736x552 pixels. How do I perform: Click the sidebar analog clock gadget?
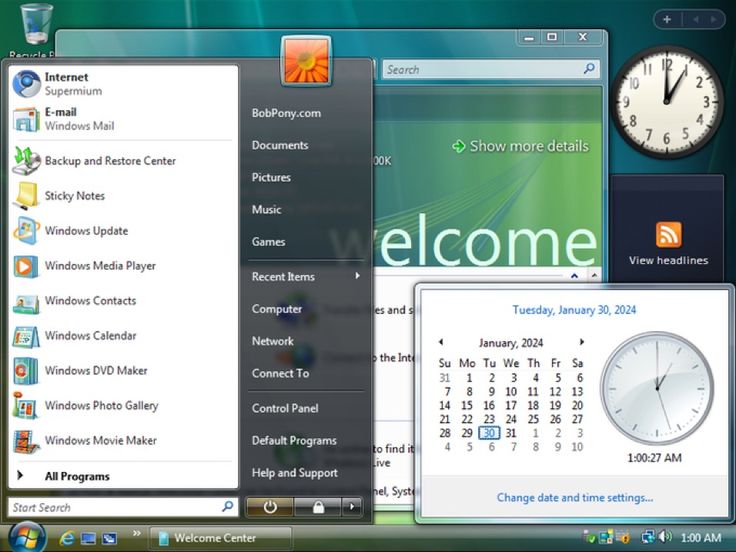point(667,102)
